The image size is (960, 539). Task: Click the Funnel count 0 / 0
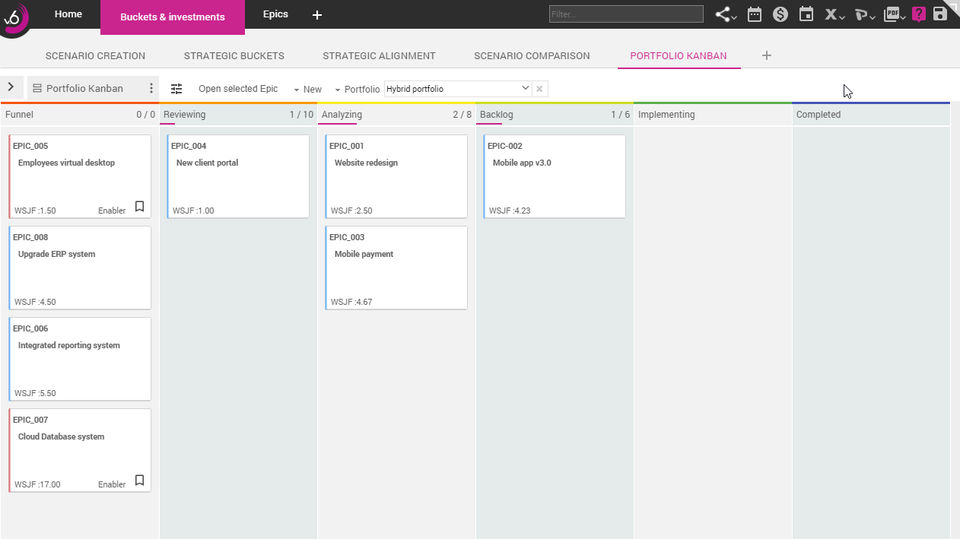pos(146,115)
